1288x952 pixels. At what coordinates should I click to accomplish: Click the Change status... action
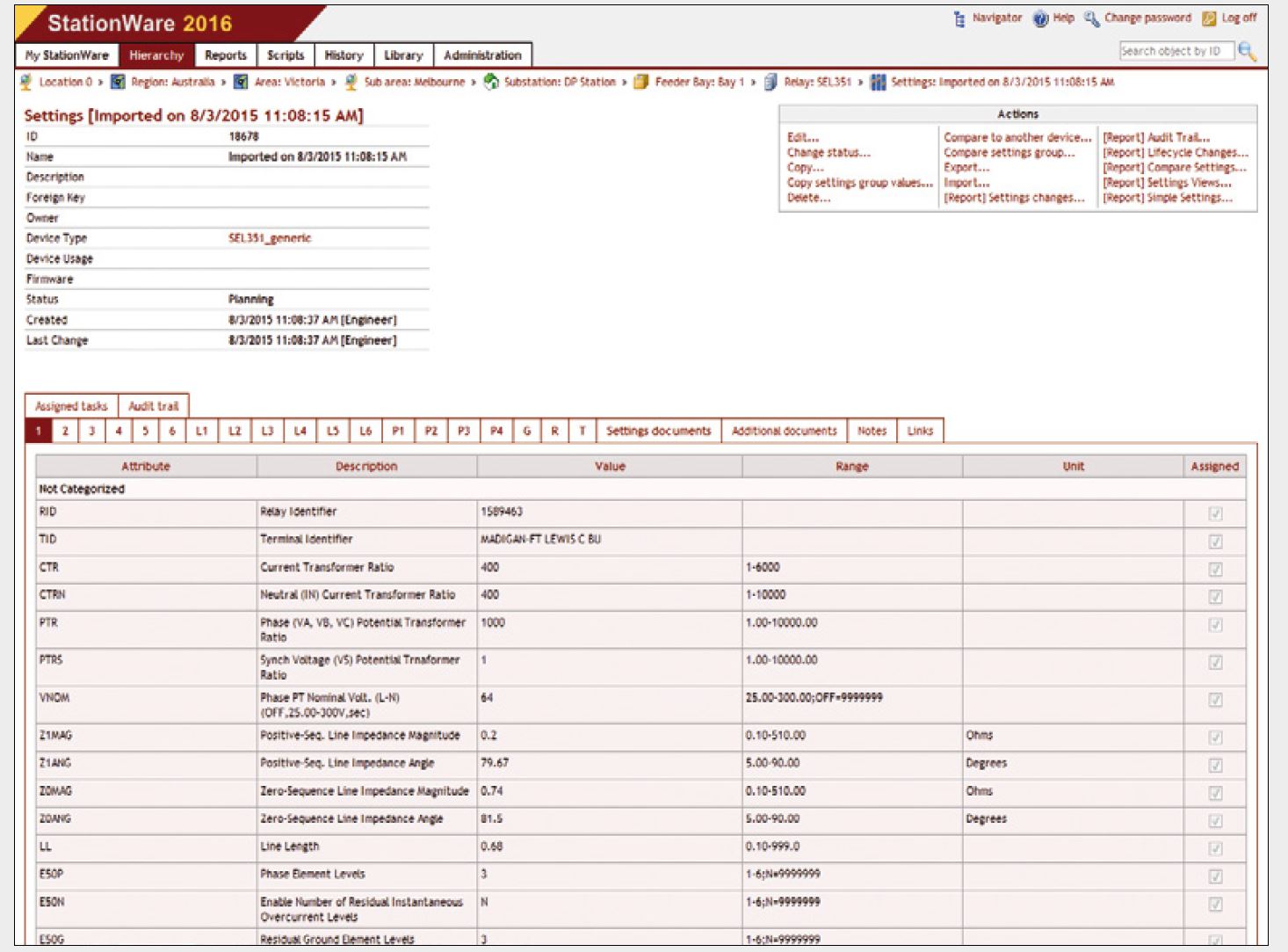coord(829,152)
